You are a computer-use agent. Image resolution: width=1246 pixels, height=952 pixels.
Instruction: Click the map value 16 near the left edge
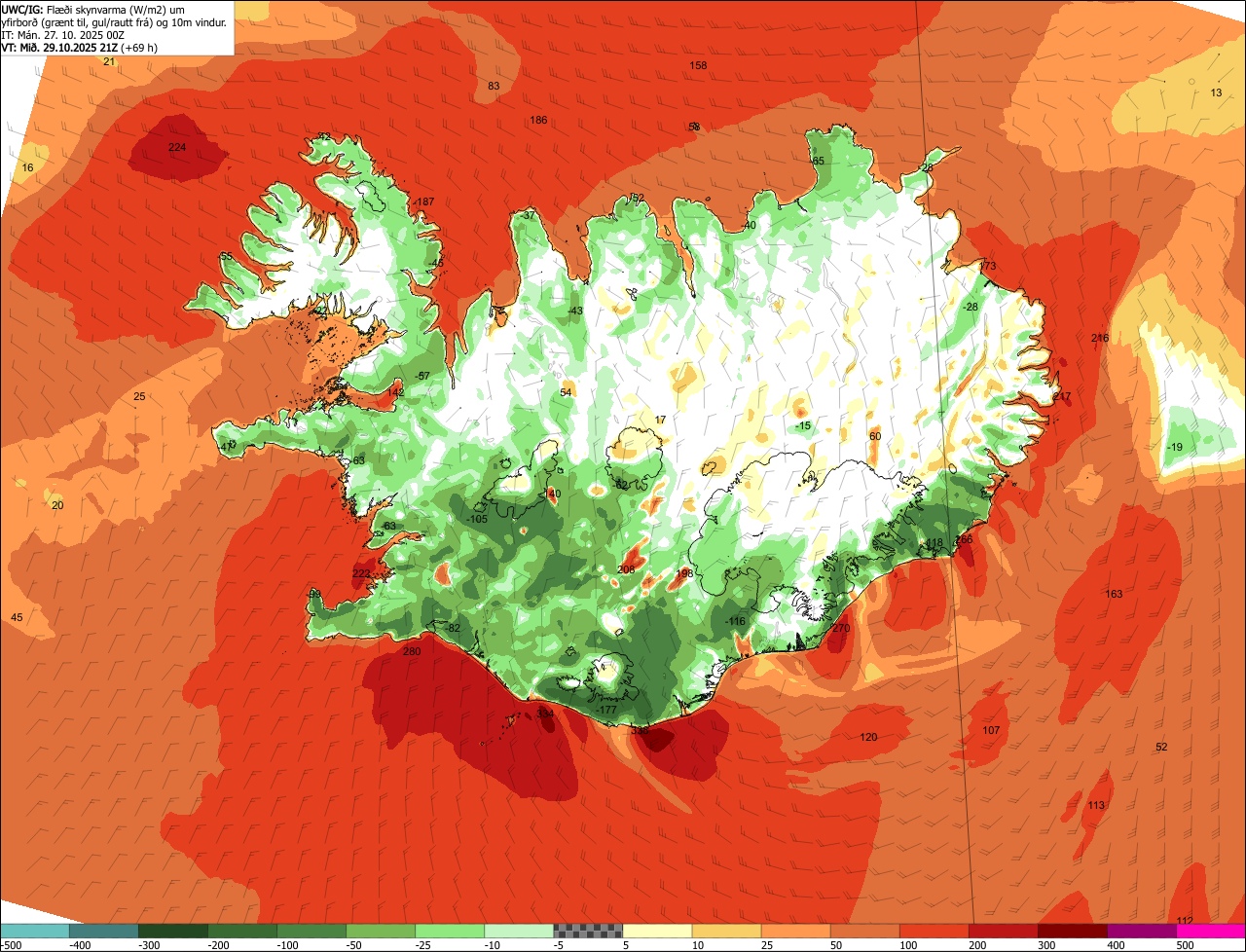tap(27, 167)
